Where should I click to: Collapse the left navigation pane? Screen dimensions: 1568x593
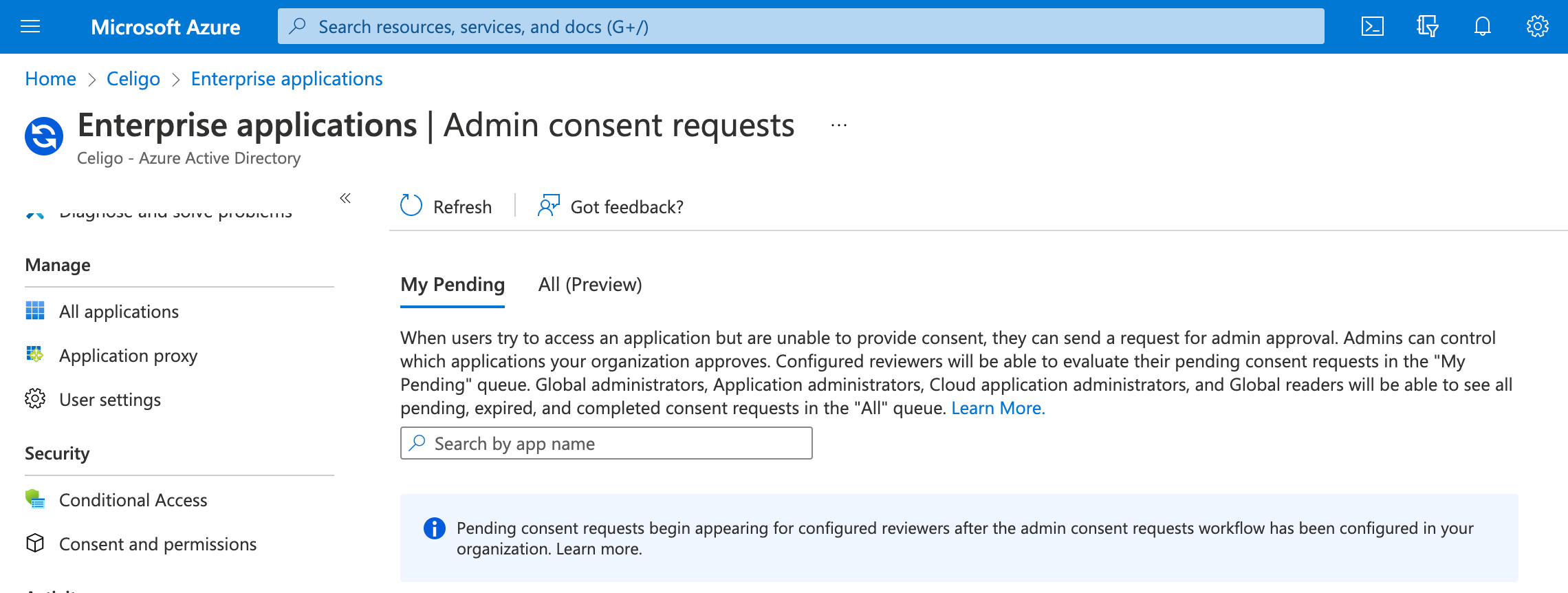tap(345, 198)
